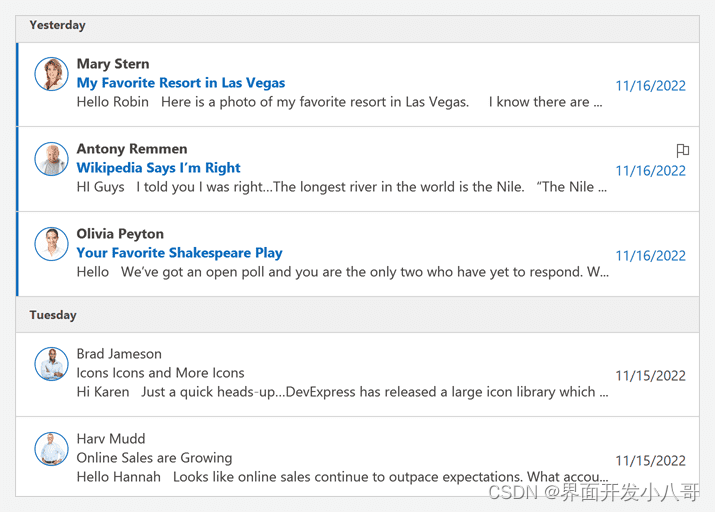This screenshot has width=715, height=512.
Task: Click Antony Remmen's avatar photo
Action: point(51,159)
